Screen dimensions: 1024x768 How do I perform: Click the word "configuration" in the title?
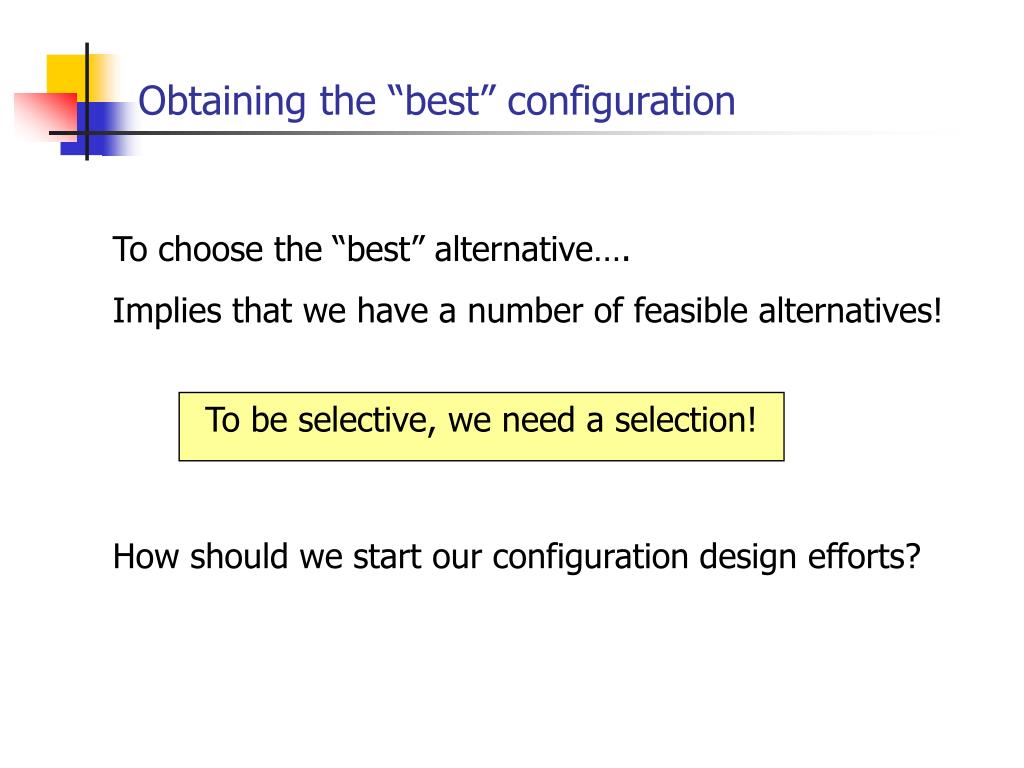point(621,101)
